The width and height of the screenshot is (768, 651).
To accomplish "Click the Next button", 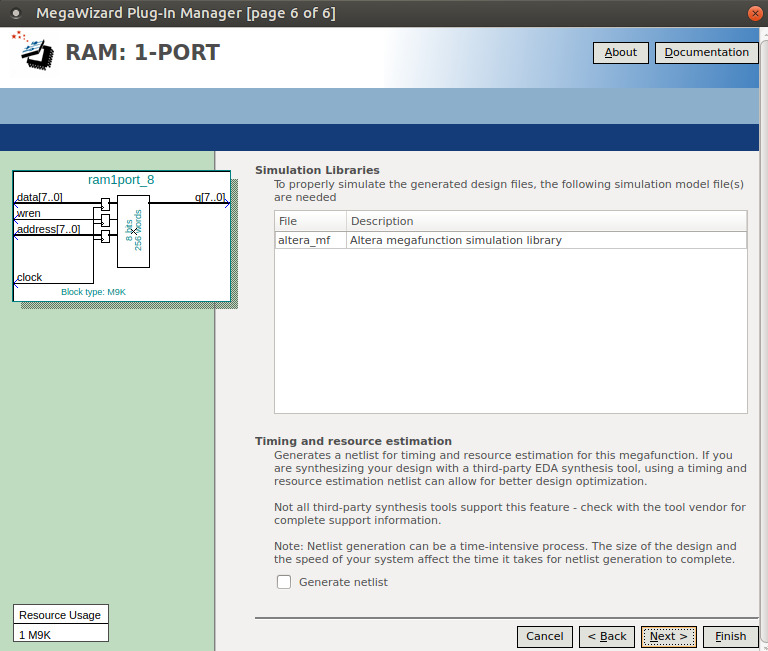I will [x=669, y=636].
